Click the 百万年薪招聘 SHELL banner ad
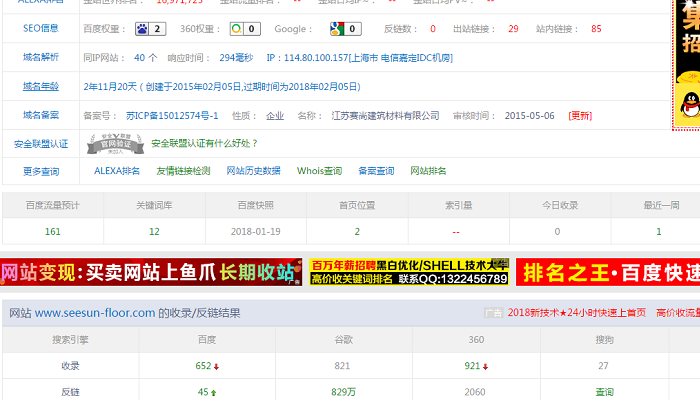This screenshot has width=700, height=400. [x=409, y=272]
